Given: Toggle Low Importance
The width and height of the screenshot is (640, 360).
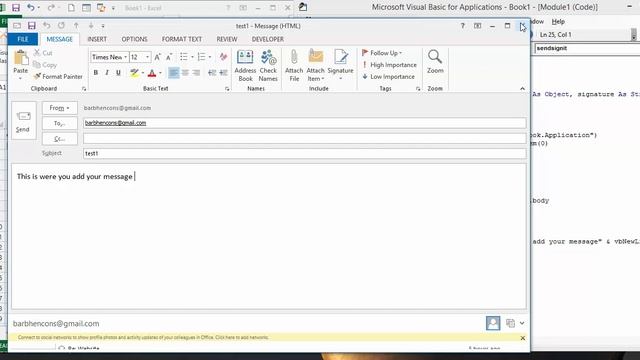Looking at the screenshot, I should [x=388, y=77].
